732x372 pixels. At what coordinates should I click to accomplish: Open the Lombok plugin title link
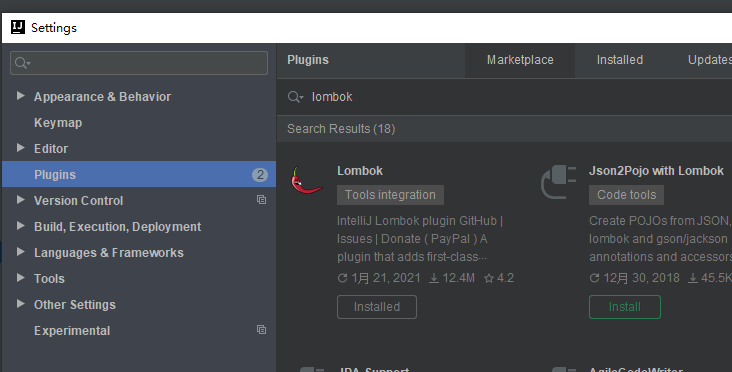tap(360, 171)
